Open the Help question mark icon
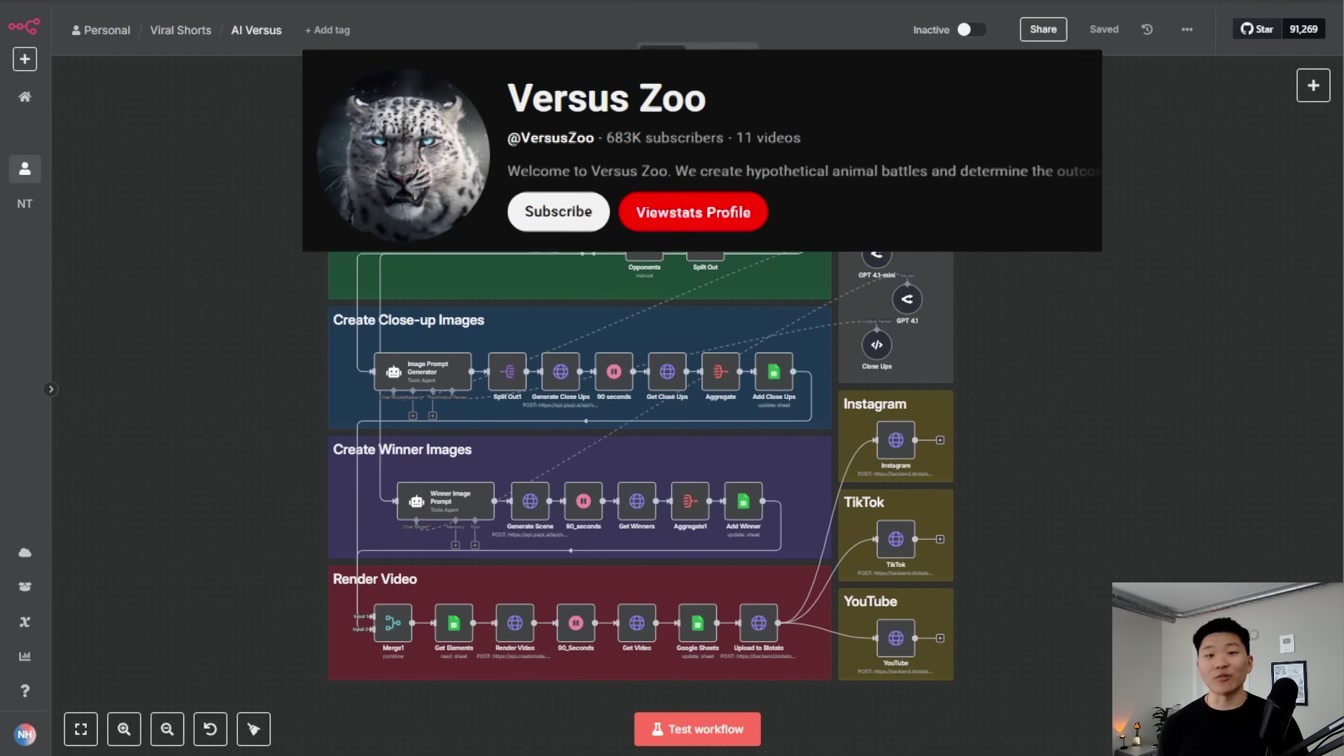 25,691
